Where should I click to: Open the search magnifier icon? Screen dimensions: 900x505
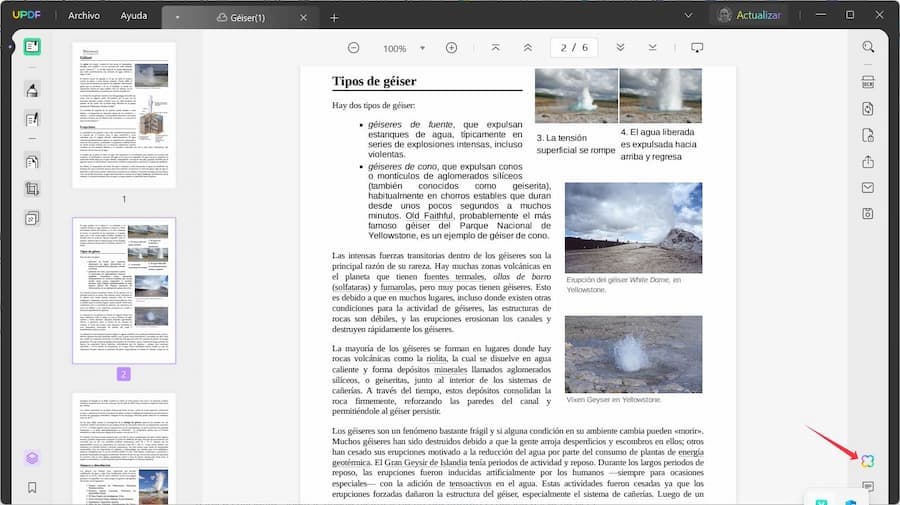tap(868, 47)
